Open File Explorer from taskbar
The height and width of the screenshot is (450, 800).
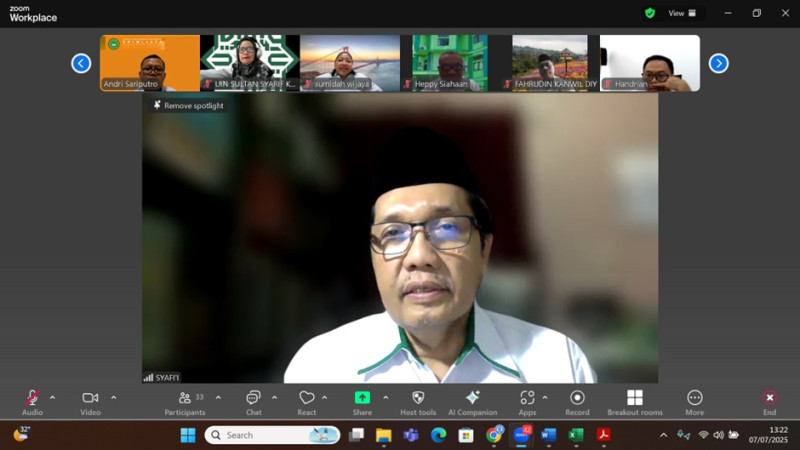pos(383,435)
